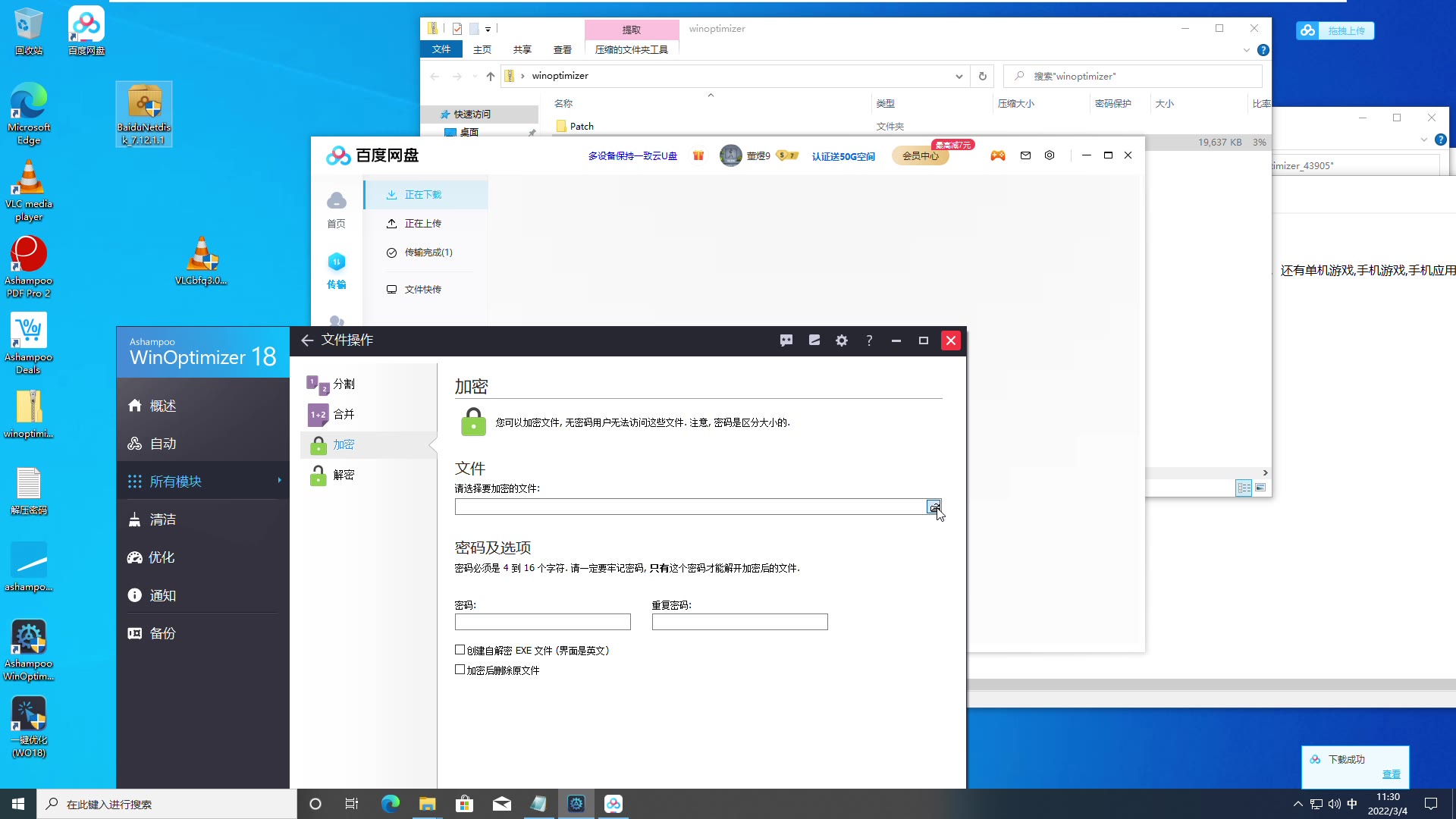The width and height of the screenshot is (1456, 819).
Task: Sort by 名称 column in File Explorer
Action: [563, 104]
